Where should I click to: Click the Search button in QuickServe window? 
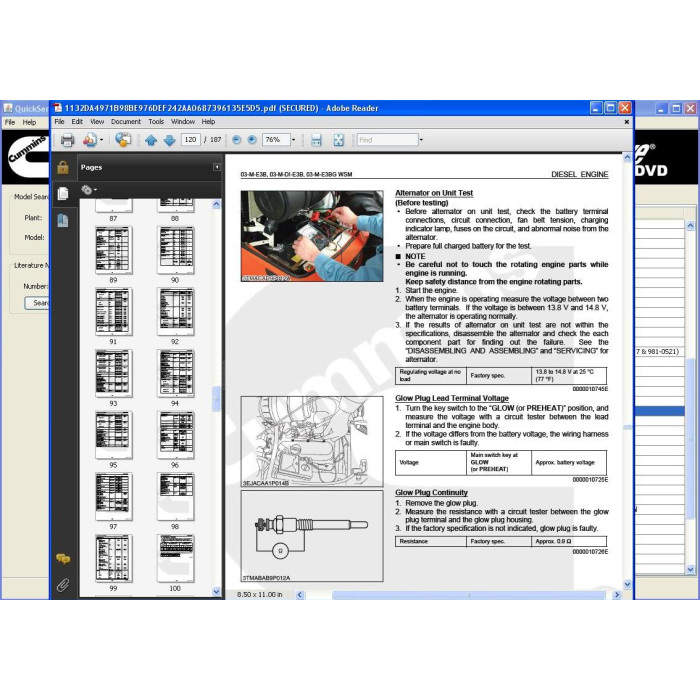coord(38,303)
